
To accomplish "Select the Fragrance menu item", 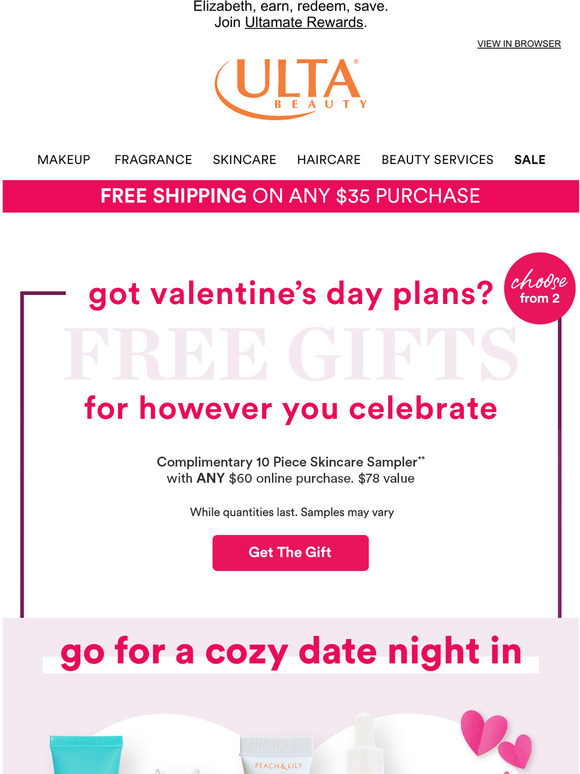I will (x=153, y=159).
